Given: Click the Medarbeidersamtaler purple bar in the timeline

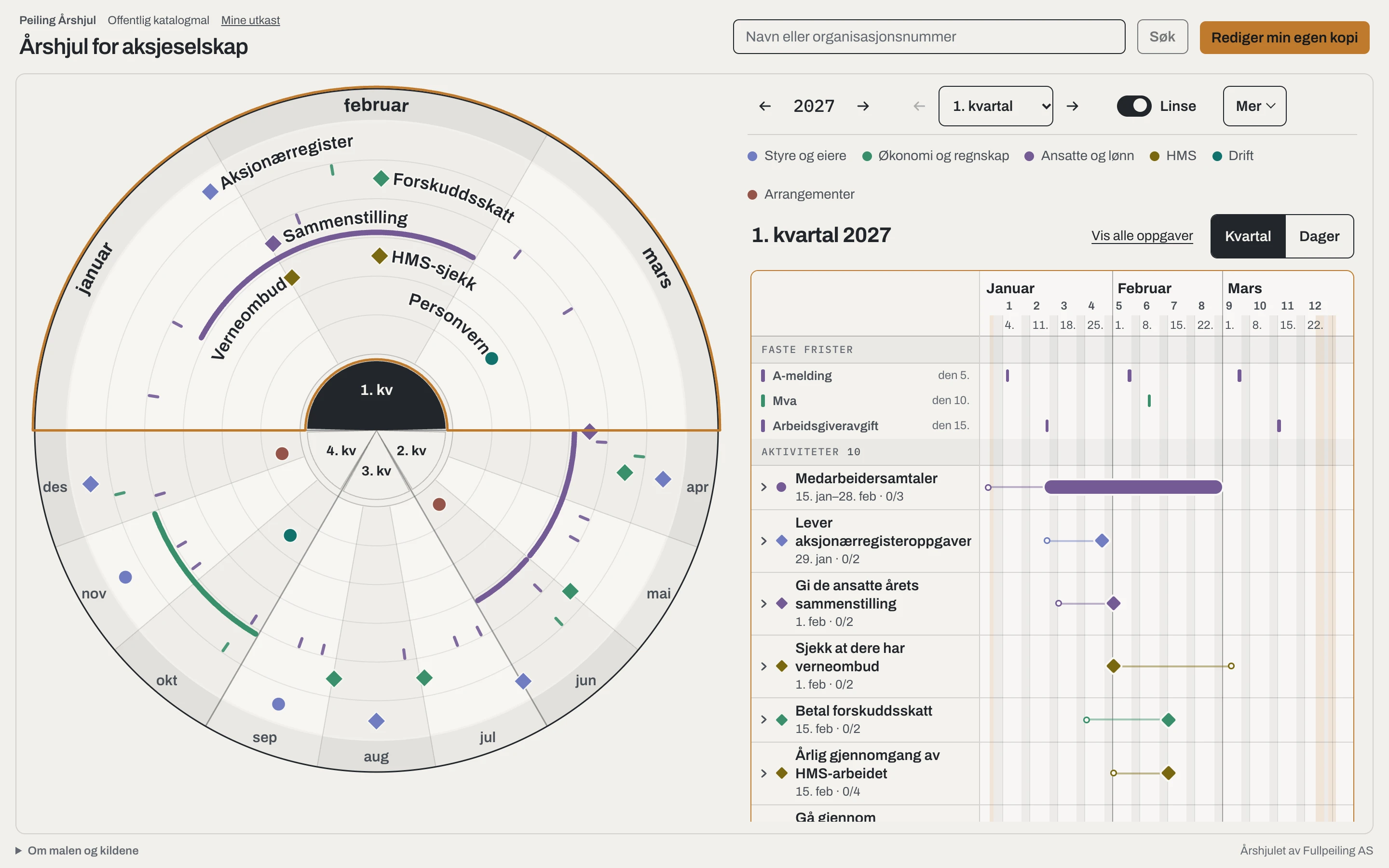Looking at the screenshot, I should pyautogui.click(x=1133, y=488).
